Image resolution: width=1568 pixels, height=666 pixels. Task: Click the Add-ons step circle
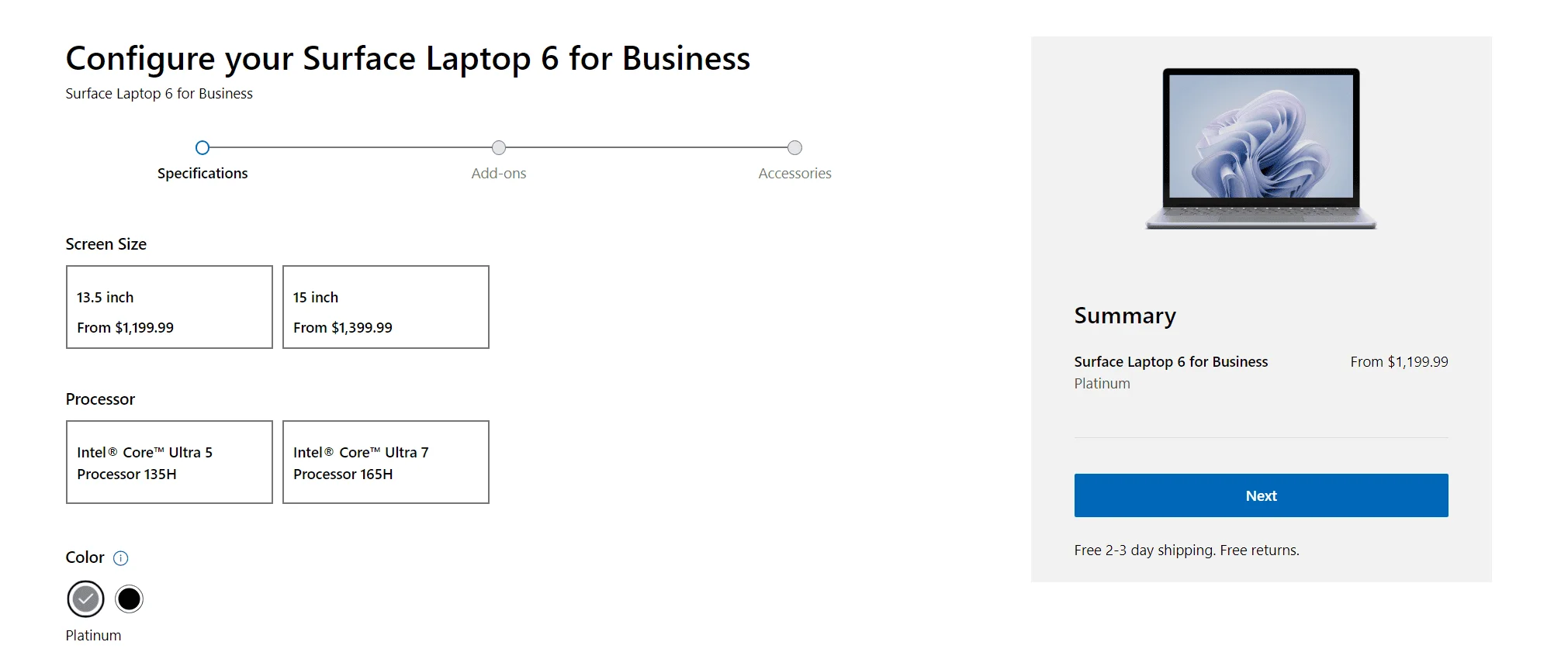point(499,147)
